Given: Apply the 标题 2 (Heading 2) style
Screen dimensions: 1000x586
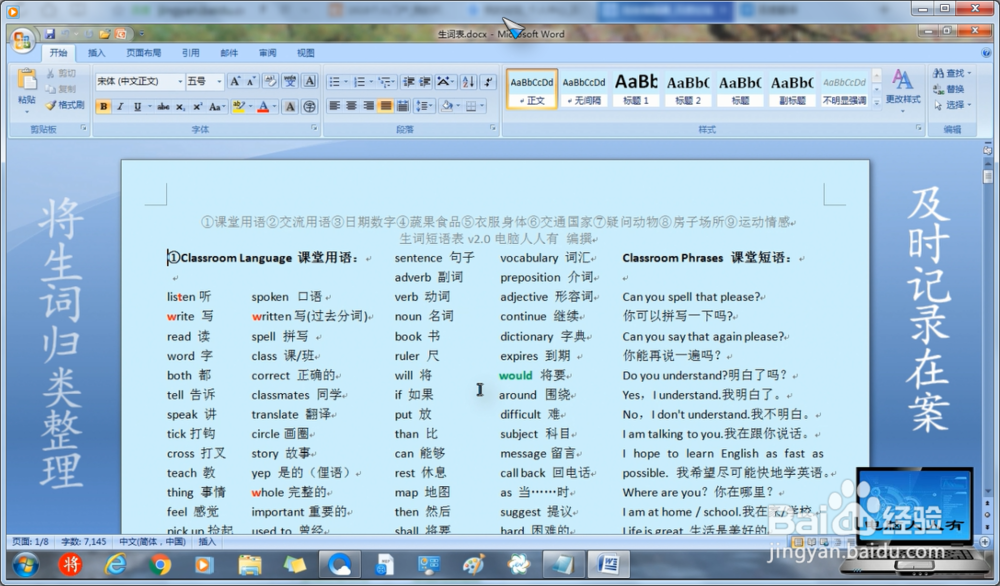Looking at the screenshot, I should click(688, 89).
